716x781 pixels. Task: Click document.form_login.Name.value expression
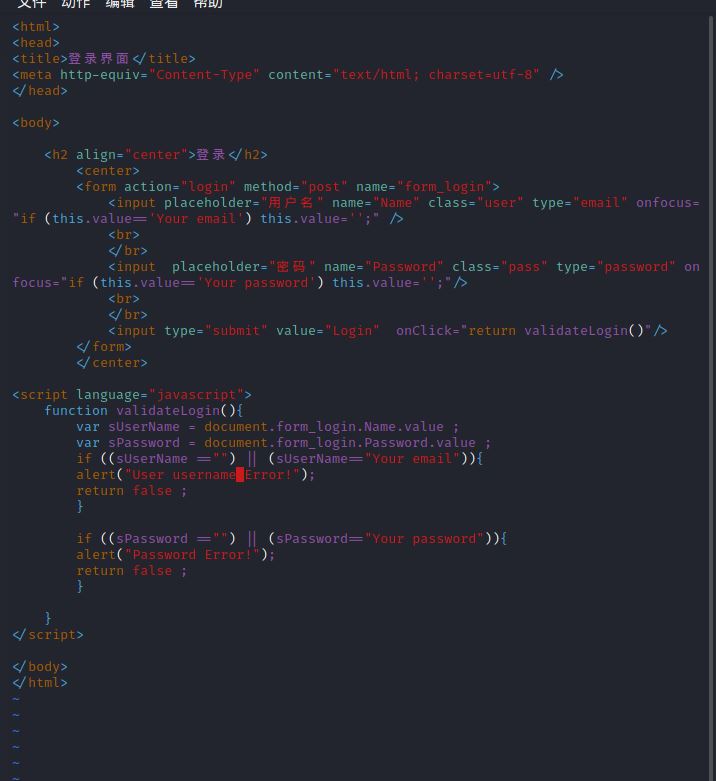324,427
